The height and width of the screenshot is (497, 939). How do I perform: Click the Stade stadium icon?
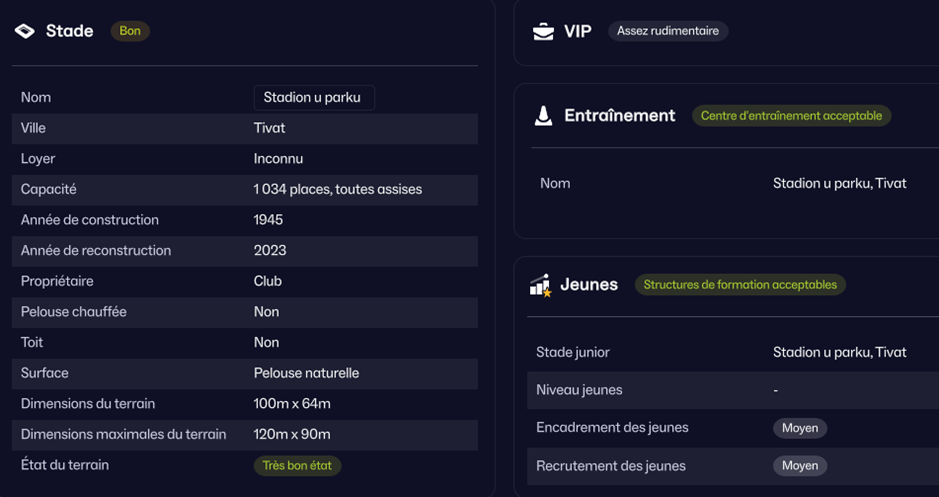tap(25, 31)
